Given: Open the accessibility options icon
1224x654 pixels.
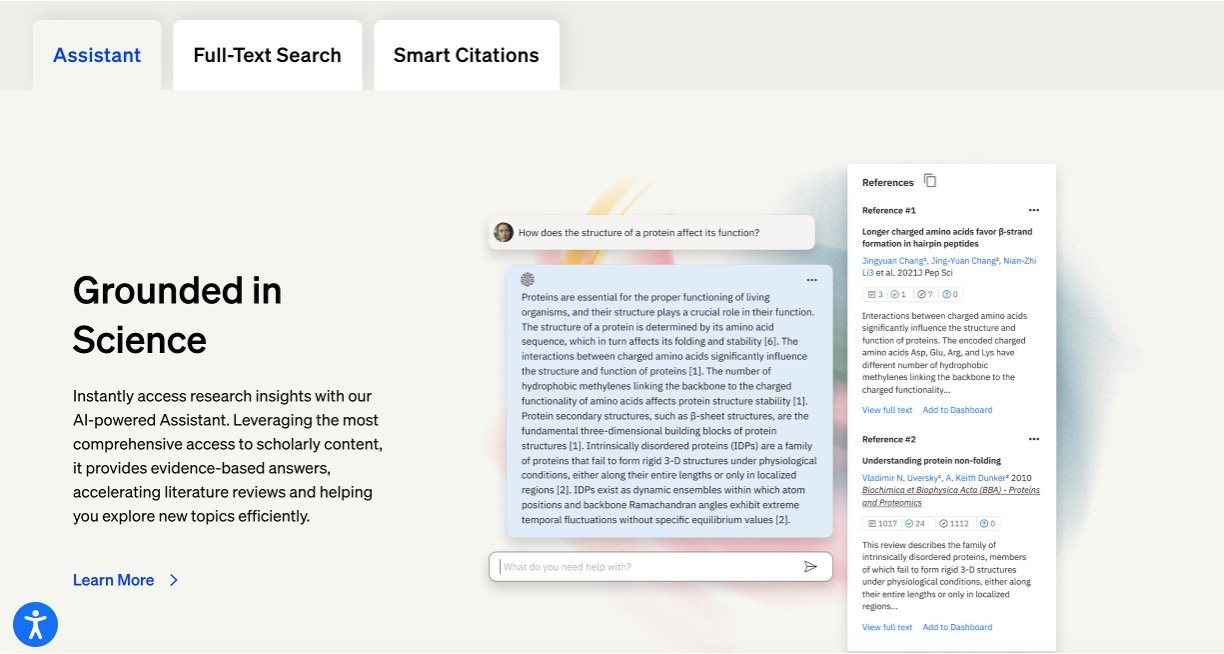Looking at the screenshot, I should coord(36,625).
